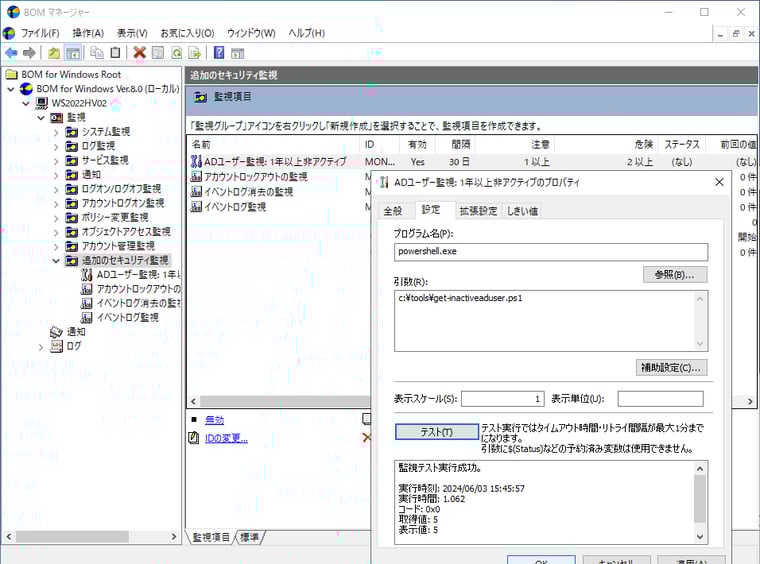This screenshot has width=760, height=564.
Task: Click the Refresh toolbar icon
Action: (176, 52)
